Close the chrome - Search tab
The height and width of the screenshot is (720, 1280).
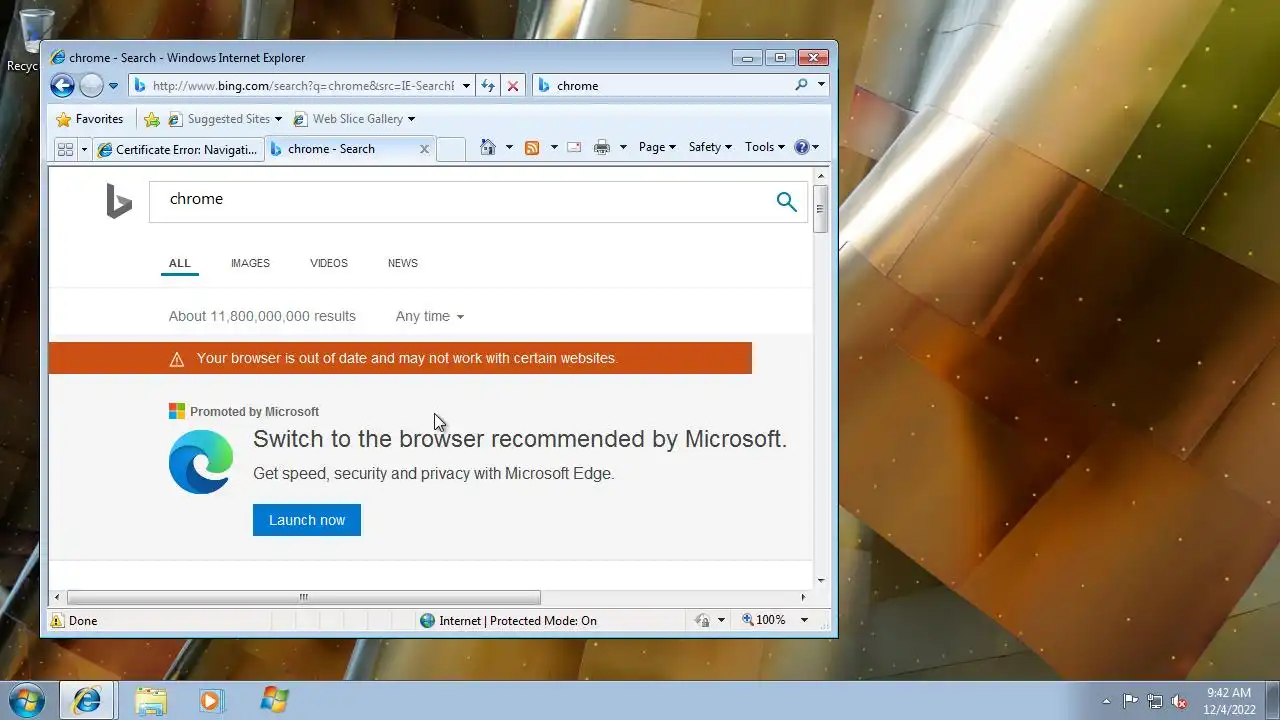[424, 149]
